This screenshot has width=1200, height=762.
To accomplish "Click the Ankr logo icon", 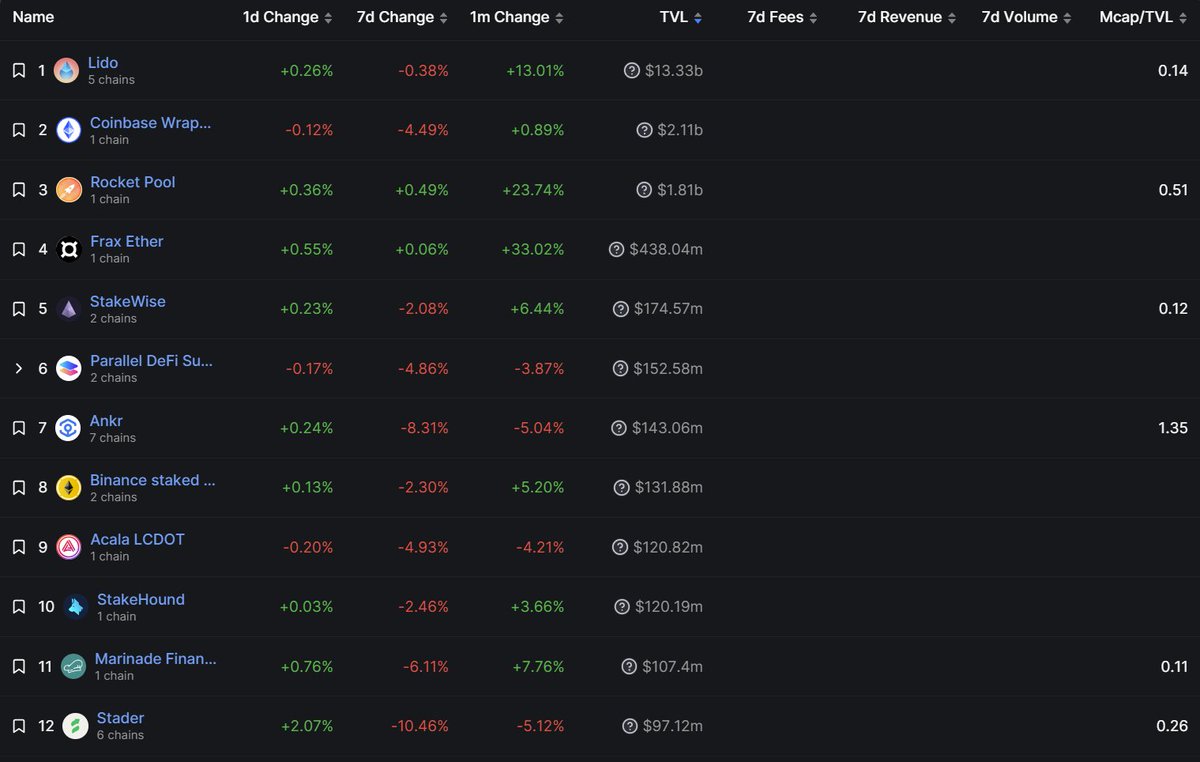I will click(x=68, y=428).
